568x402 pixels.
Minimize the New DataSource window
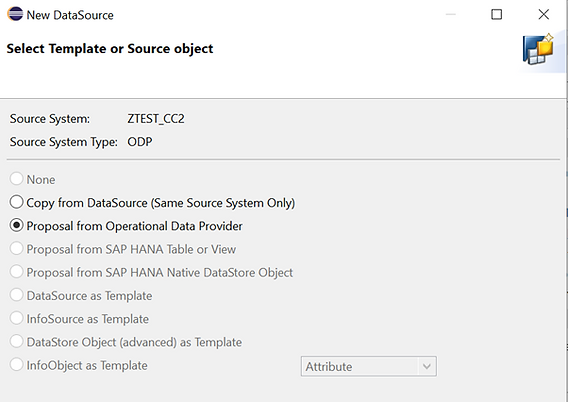point(451,14)
